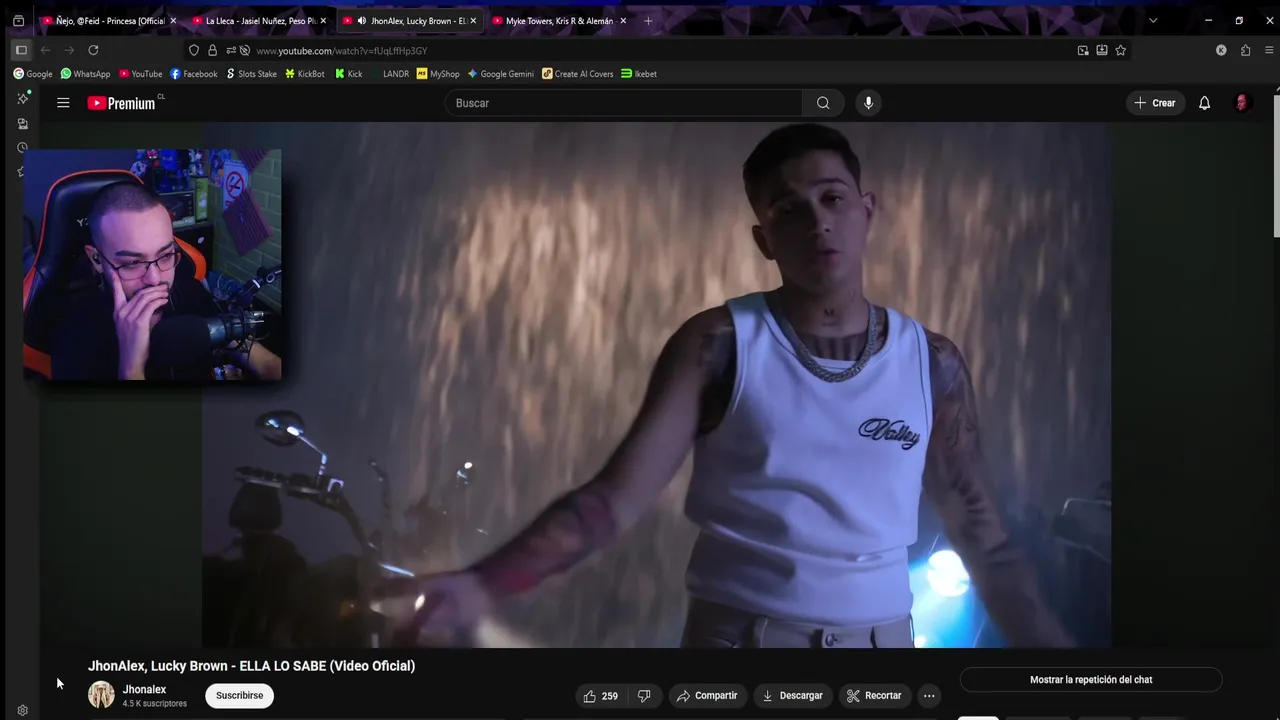Click Mostrar la repetición del chat
Image resolution: width=1280 pixels, height=720 pixels.
tap(1091, 680)
